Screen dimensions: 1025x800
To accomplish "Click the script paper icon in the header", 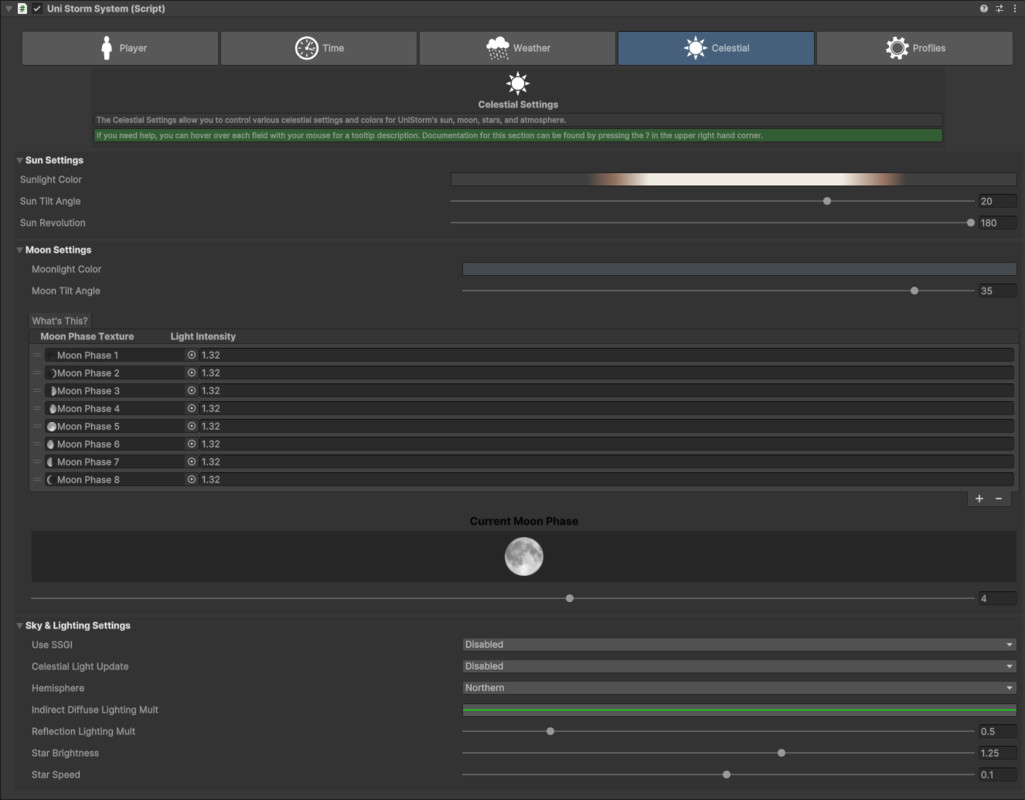I will 23,8.
